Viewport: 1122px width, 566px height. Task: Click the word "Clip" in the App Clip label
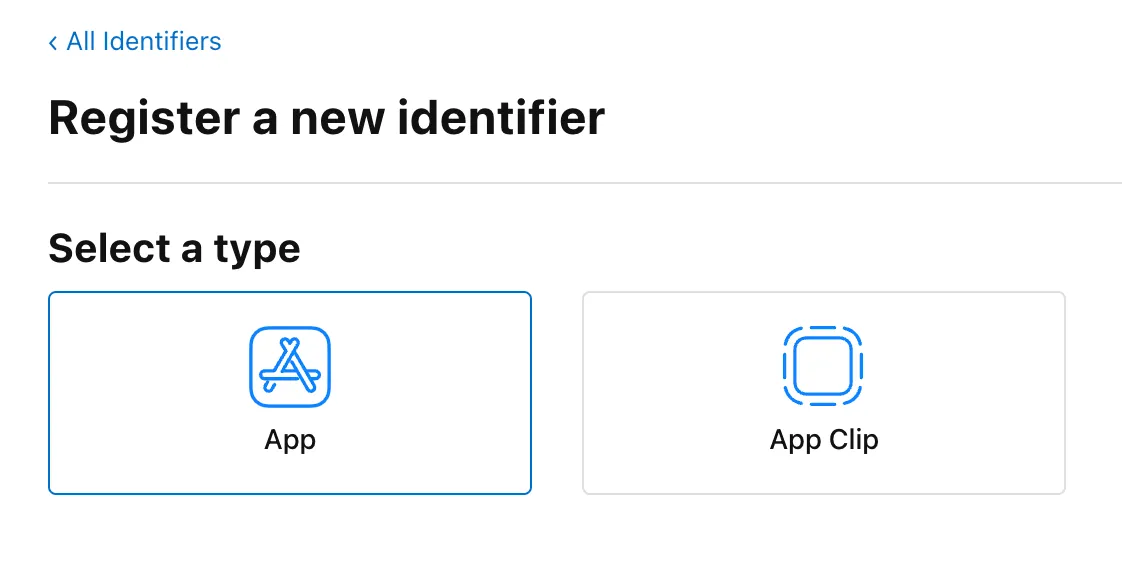click(x=853, y=440)
